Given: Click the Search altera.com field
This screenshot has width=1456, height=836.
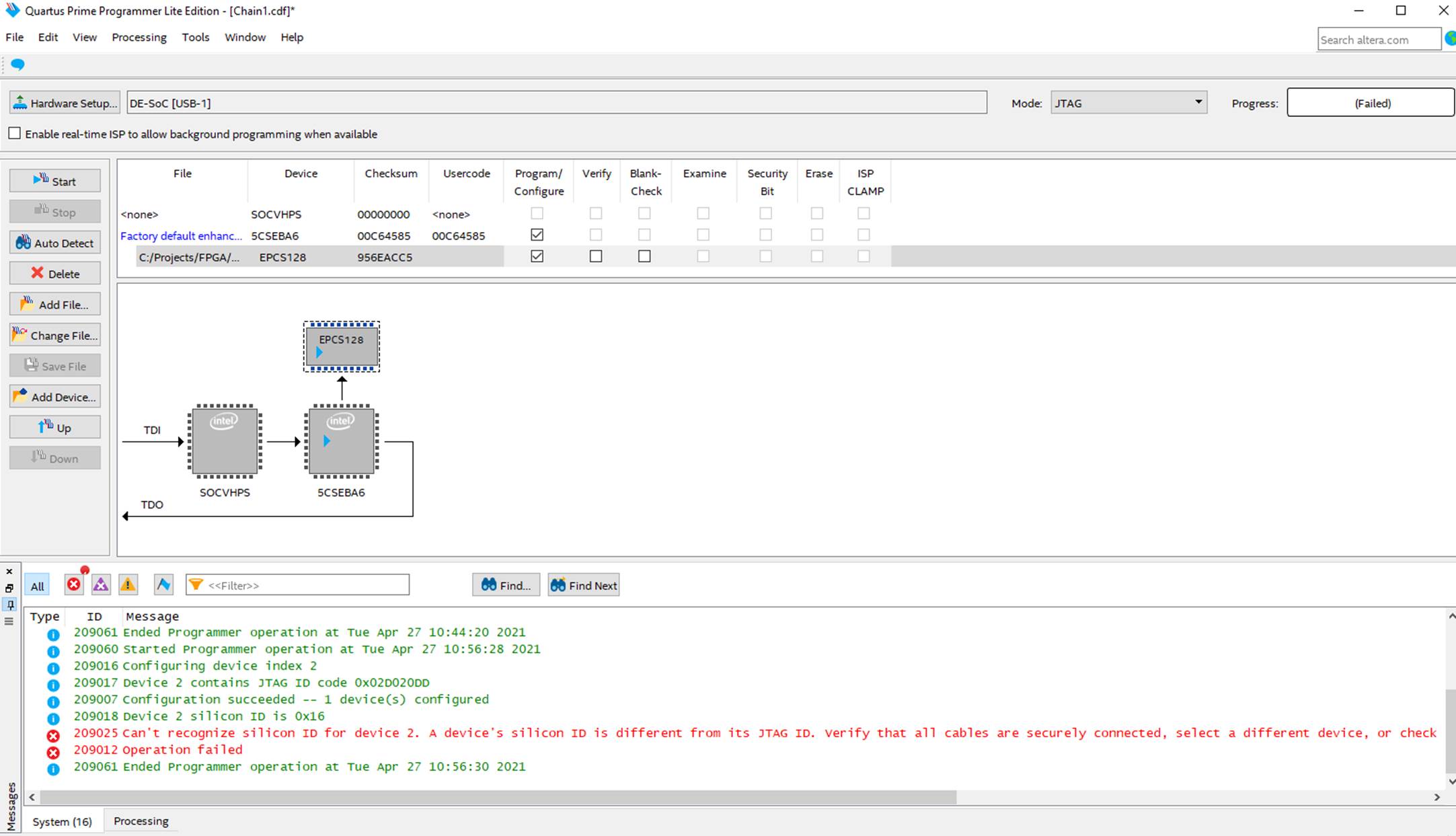Looking at the screenshot, I should click(x=1379, y=40).
